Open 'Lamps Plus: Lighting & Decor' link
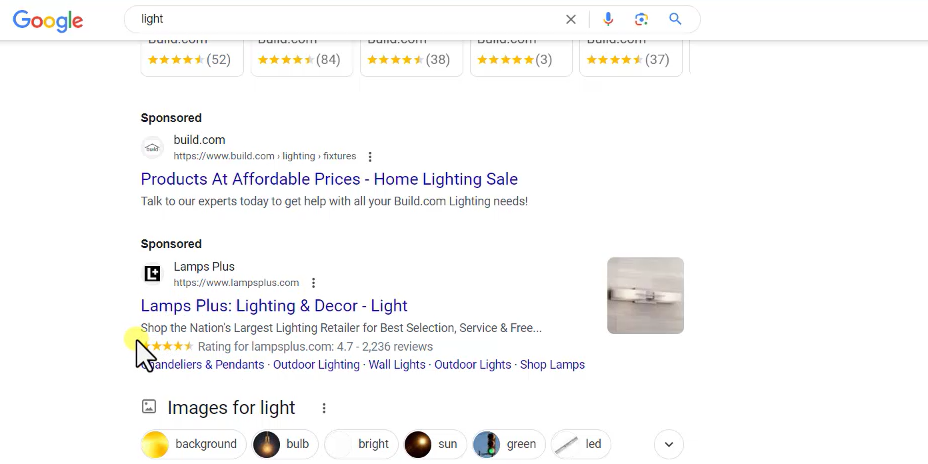The width and height of the screenshot is (928, 464). click(274, 306)
